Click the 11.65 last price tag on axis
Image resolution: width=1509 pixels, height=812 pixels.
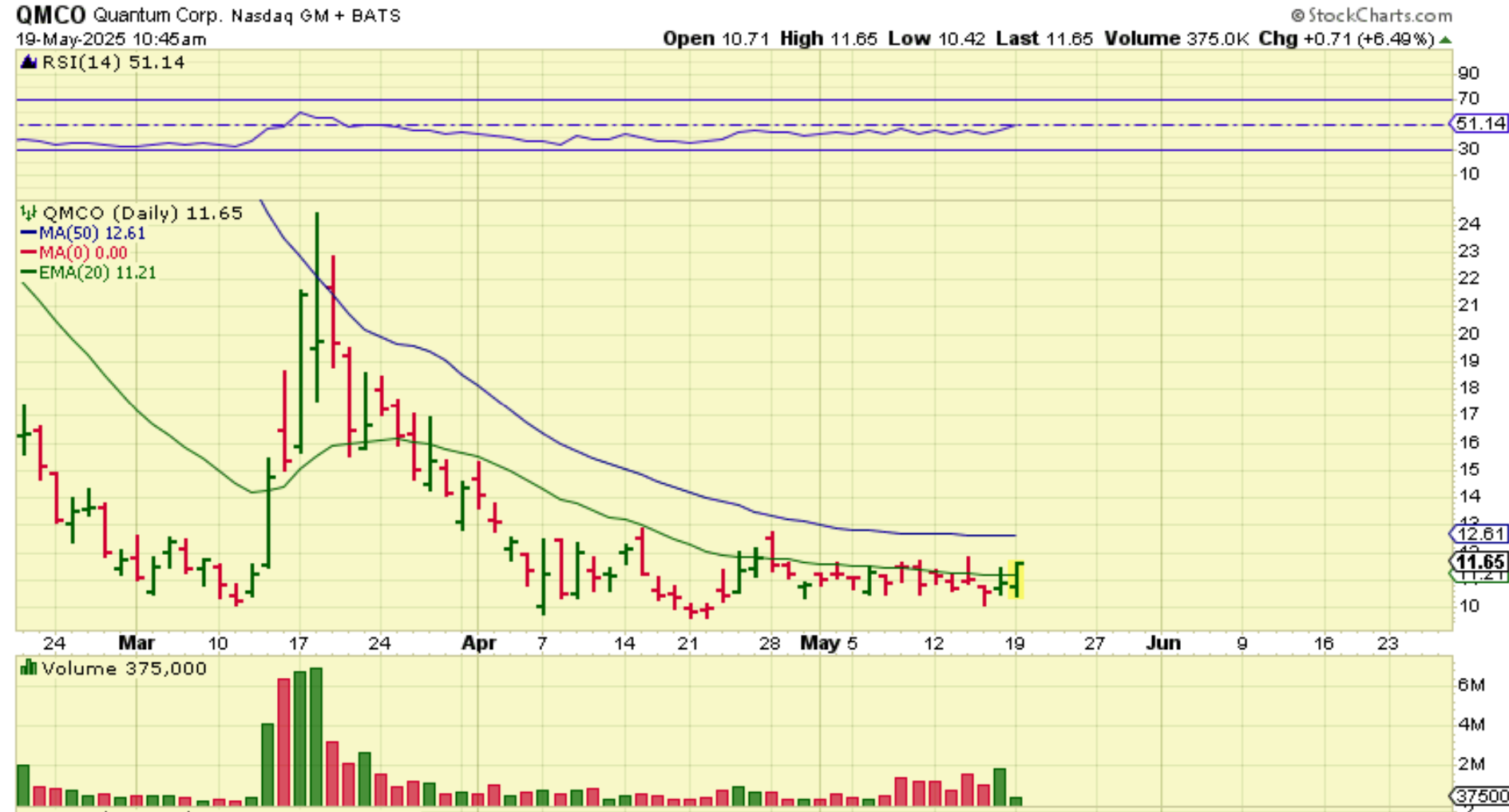click(x=1479, y=562)
